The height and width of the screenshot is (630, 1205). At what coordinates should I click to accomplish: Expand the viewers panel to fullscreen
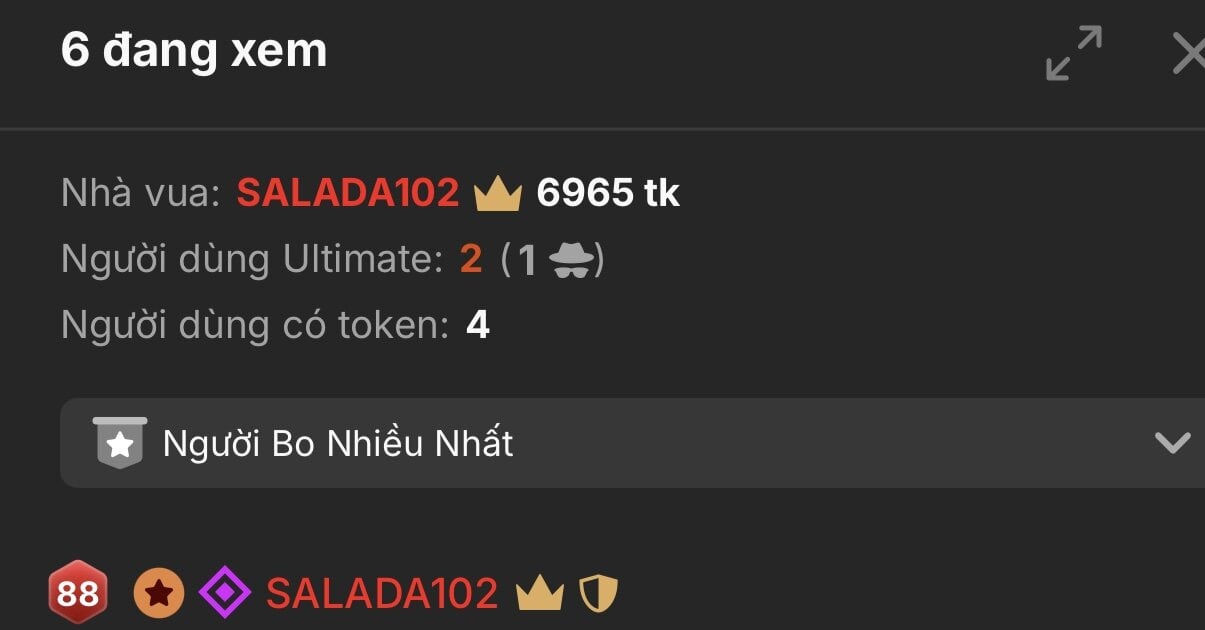(x=1074, y=53)
